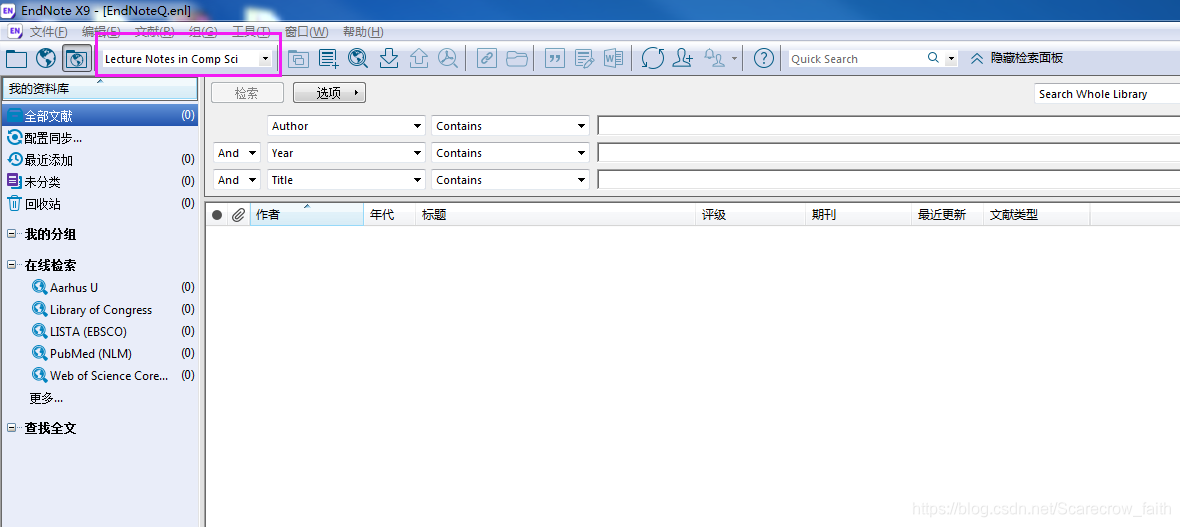This screenshot has width=1180, height=527.
Task: Open the Lecture Notes in Comp Sci style dropdown
Action: [x=265, y=59]
